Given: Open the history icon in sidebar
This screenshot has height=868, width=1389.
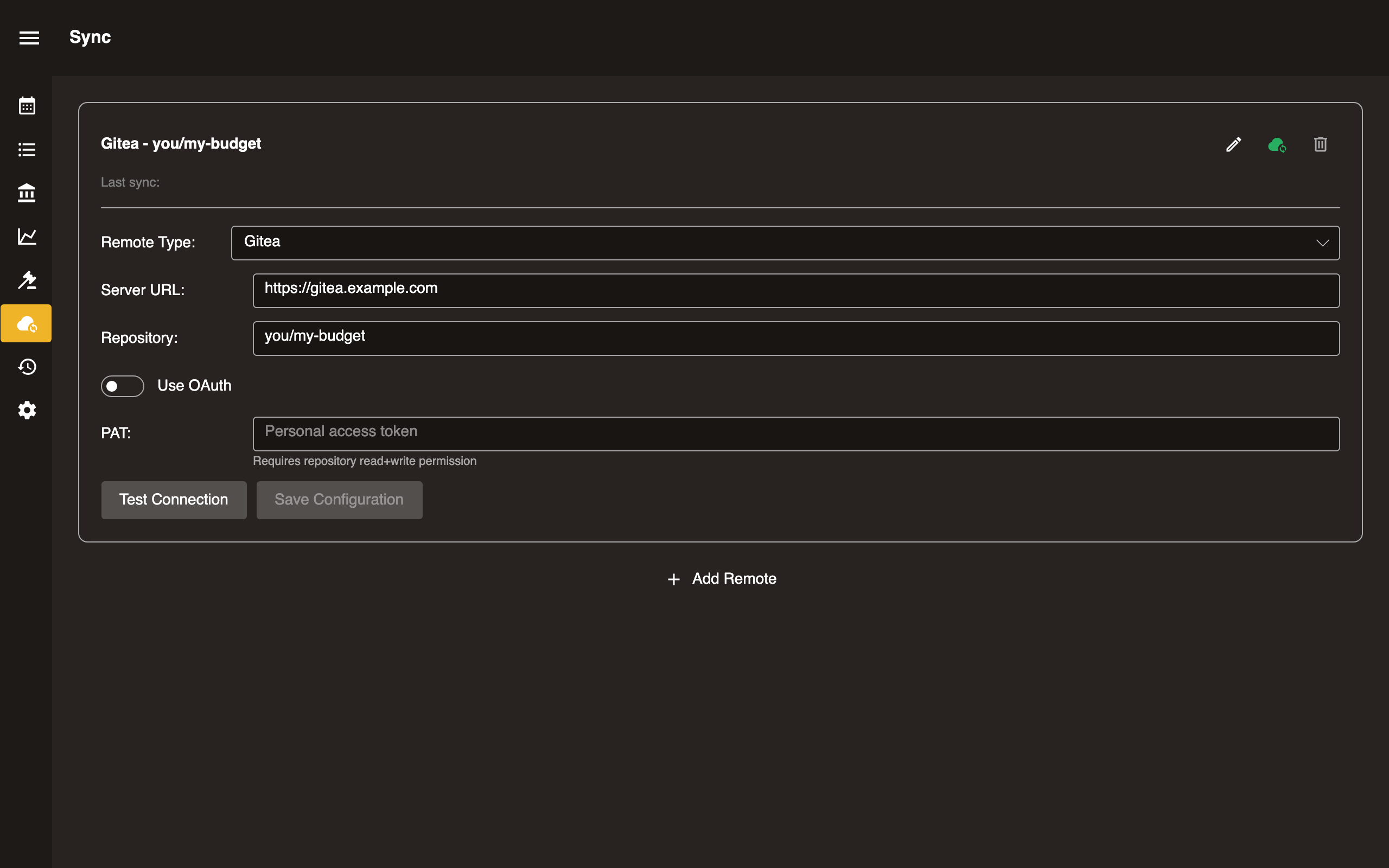Looking at the screenshot, I should [27, 367].
